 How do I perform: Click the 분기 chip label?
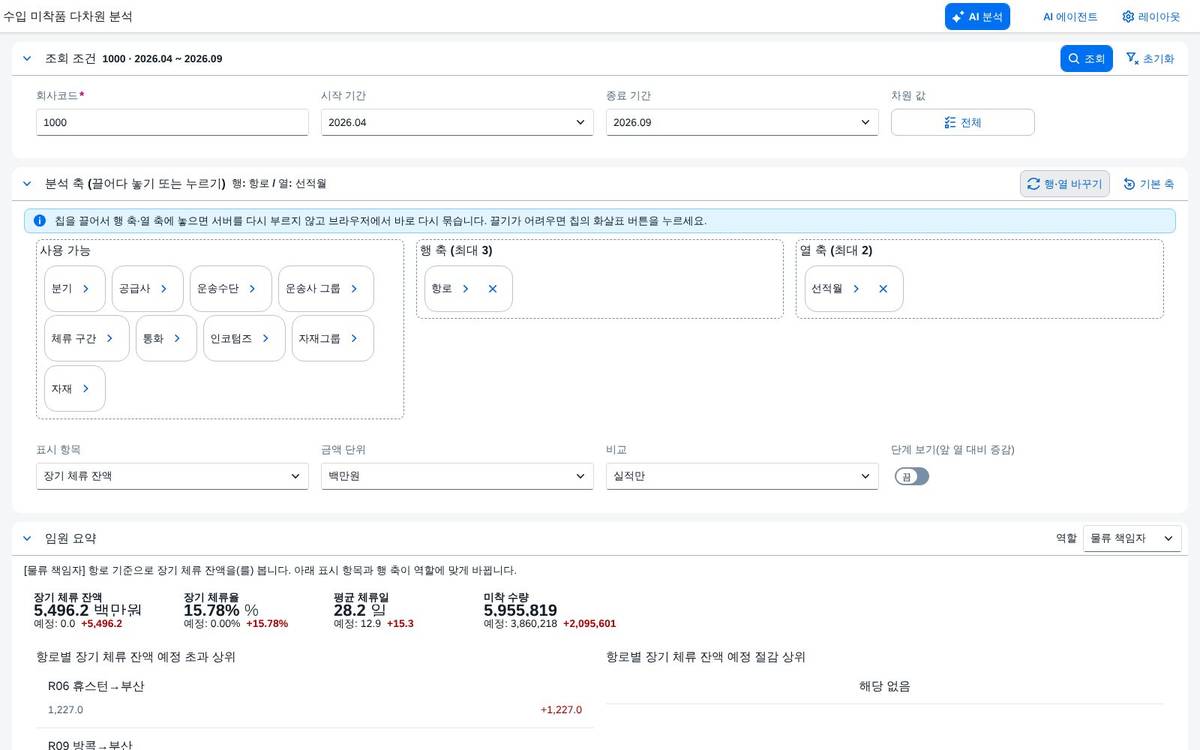tap(61, 288)
